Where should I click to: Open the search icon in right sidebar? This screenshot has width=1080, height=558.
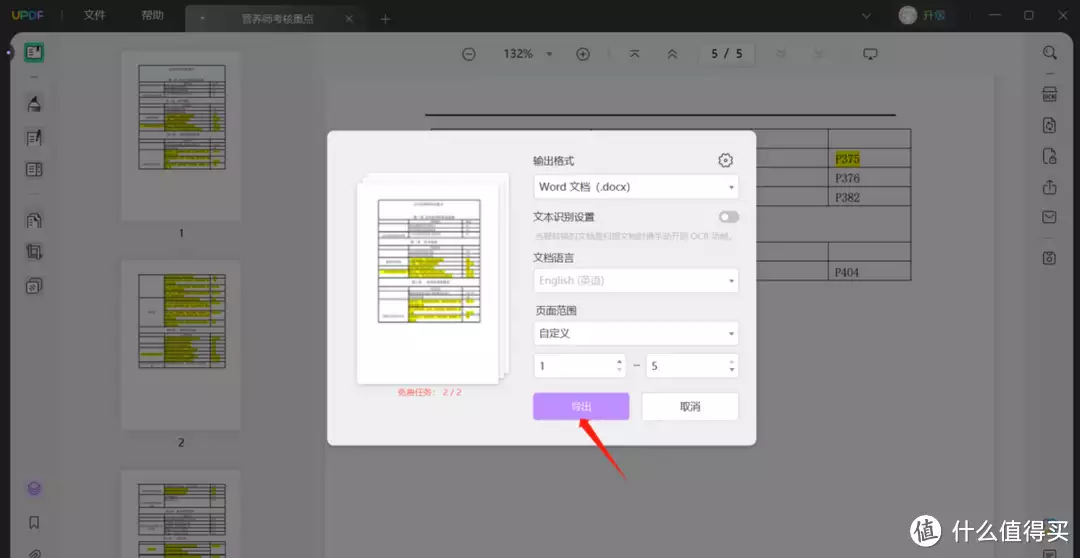(x=1049, y=53)
